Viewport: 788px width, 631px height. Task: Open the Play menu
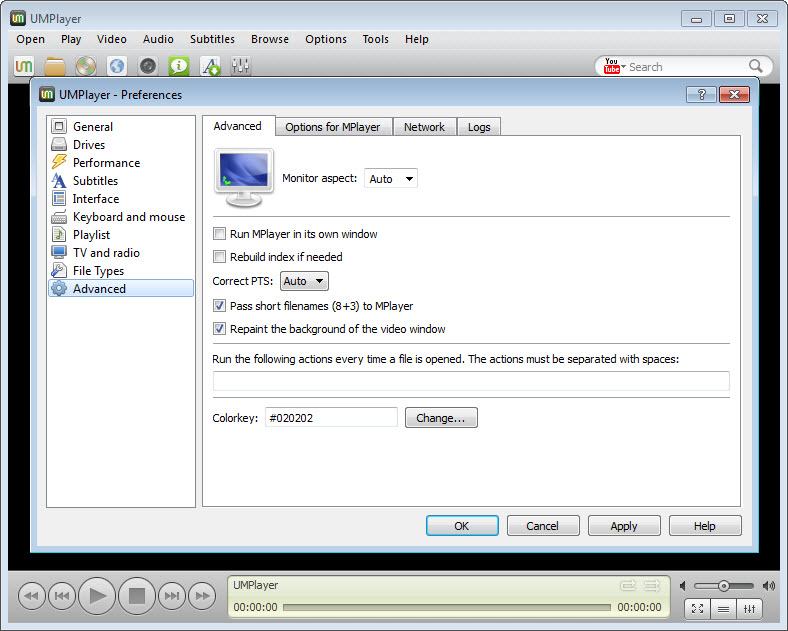(71, 39)
